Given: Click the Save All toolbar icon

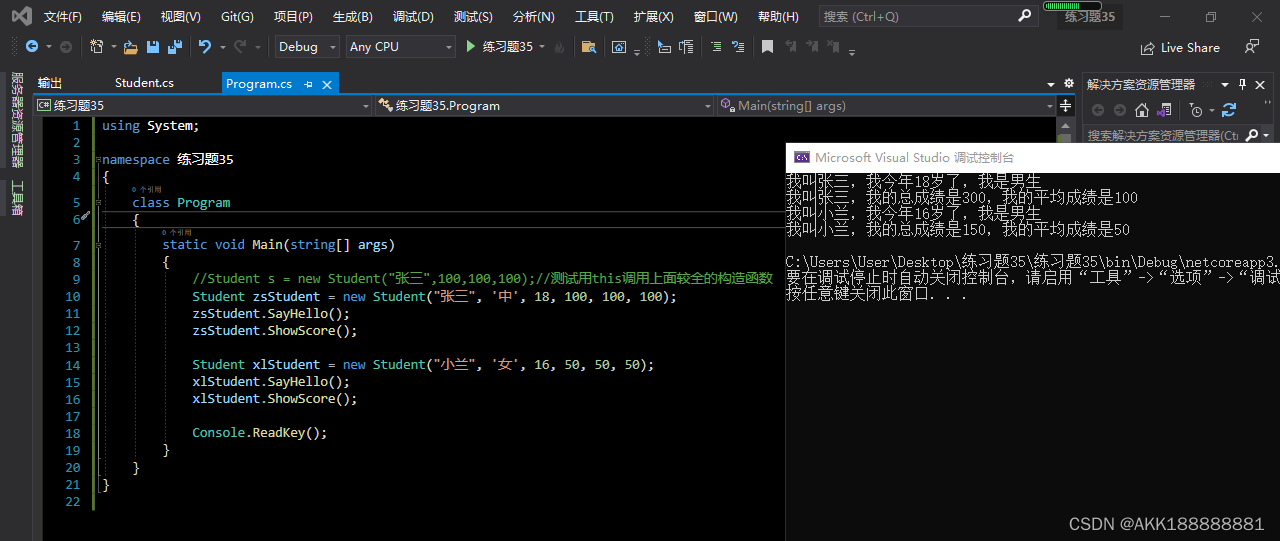Looking at the screenshot, I should coord(175,47).
